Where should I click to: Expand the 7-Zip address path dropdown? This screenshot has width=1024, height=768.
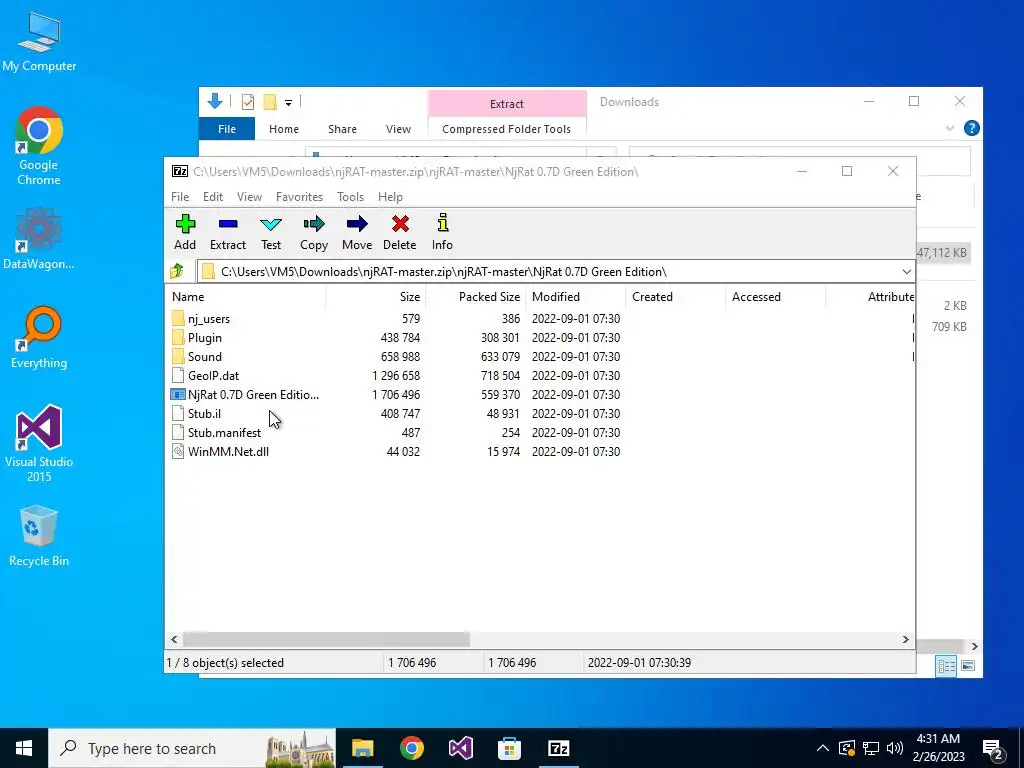click(906, 272)
